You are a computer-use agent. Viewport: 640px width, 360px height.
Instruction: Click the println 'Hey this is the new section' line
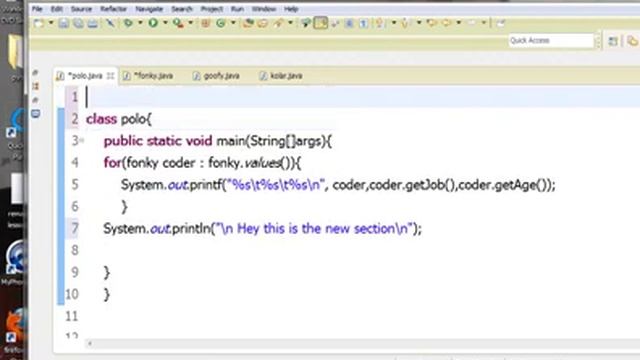[x=262, y=229]
